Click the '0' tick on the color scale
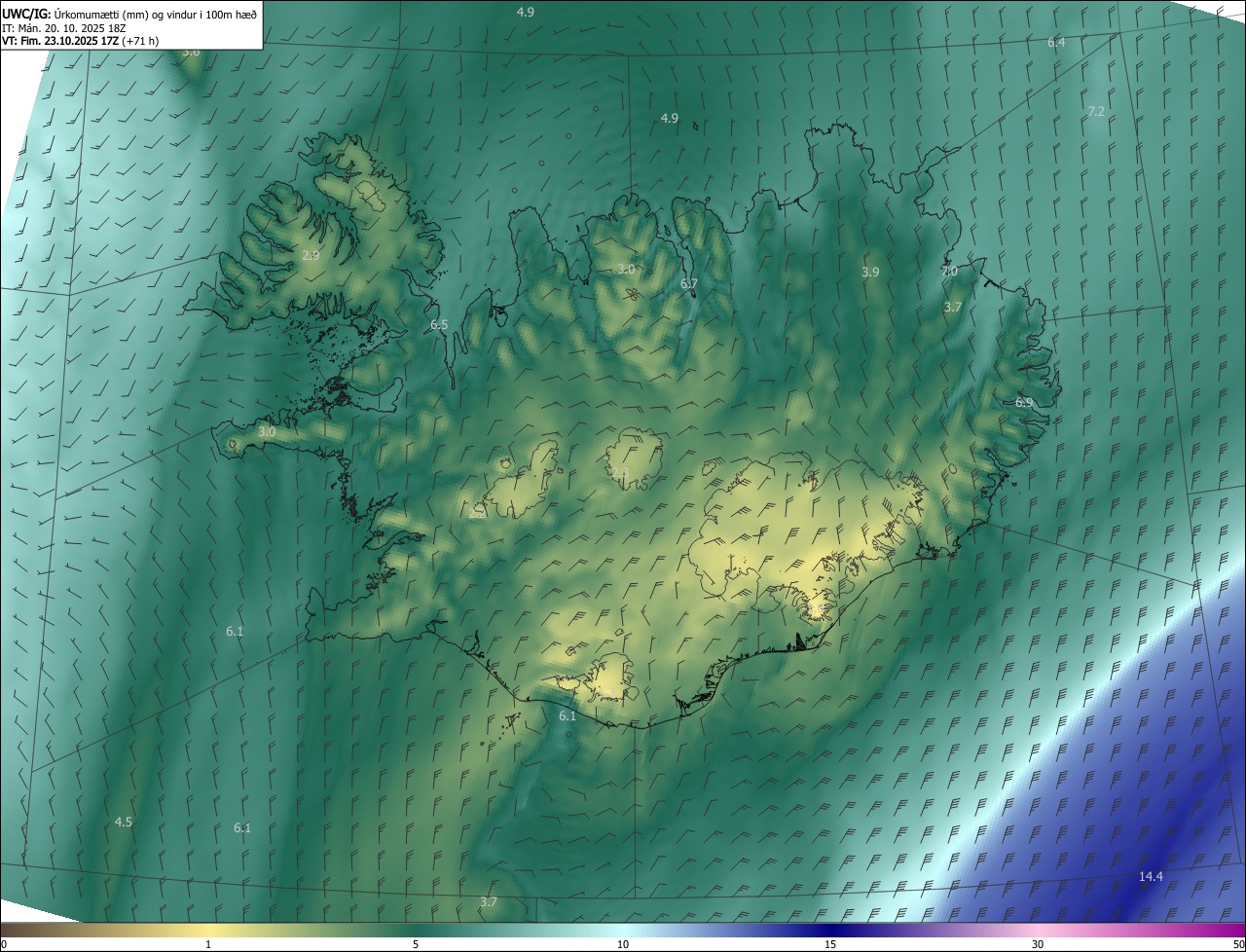 point(4,944)
